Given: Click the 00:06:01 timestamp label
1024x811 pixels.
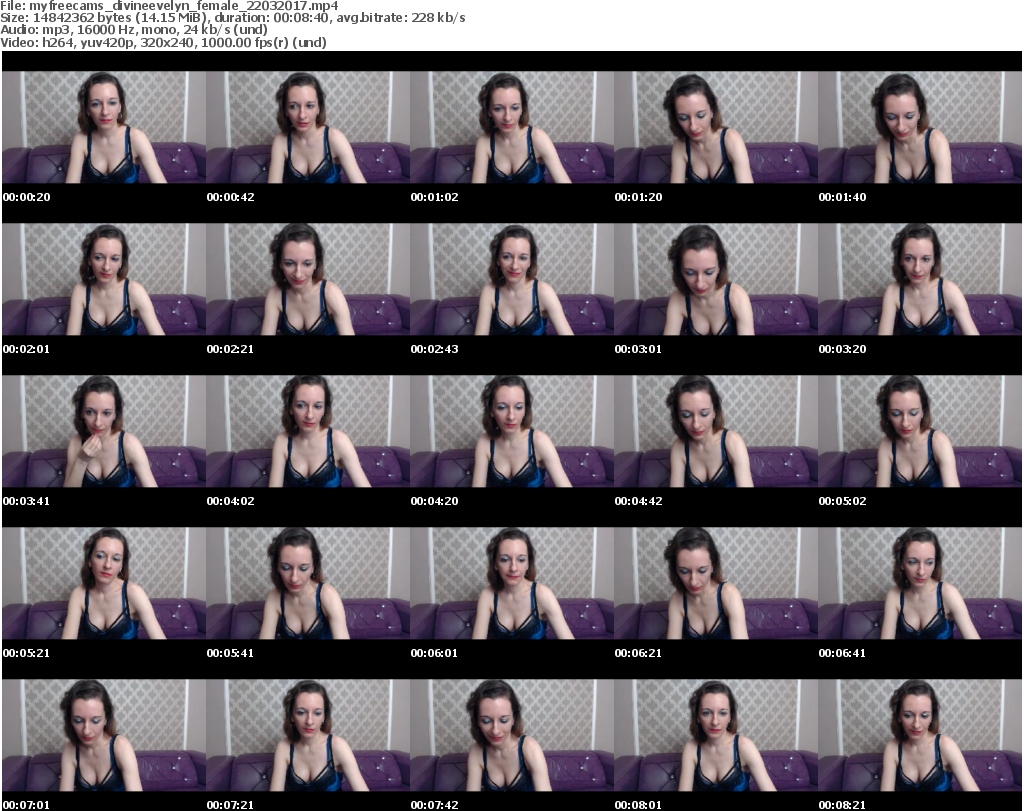Looking at the screenshot, I should pos(434,653).
